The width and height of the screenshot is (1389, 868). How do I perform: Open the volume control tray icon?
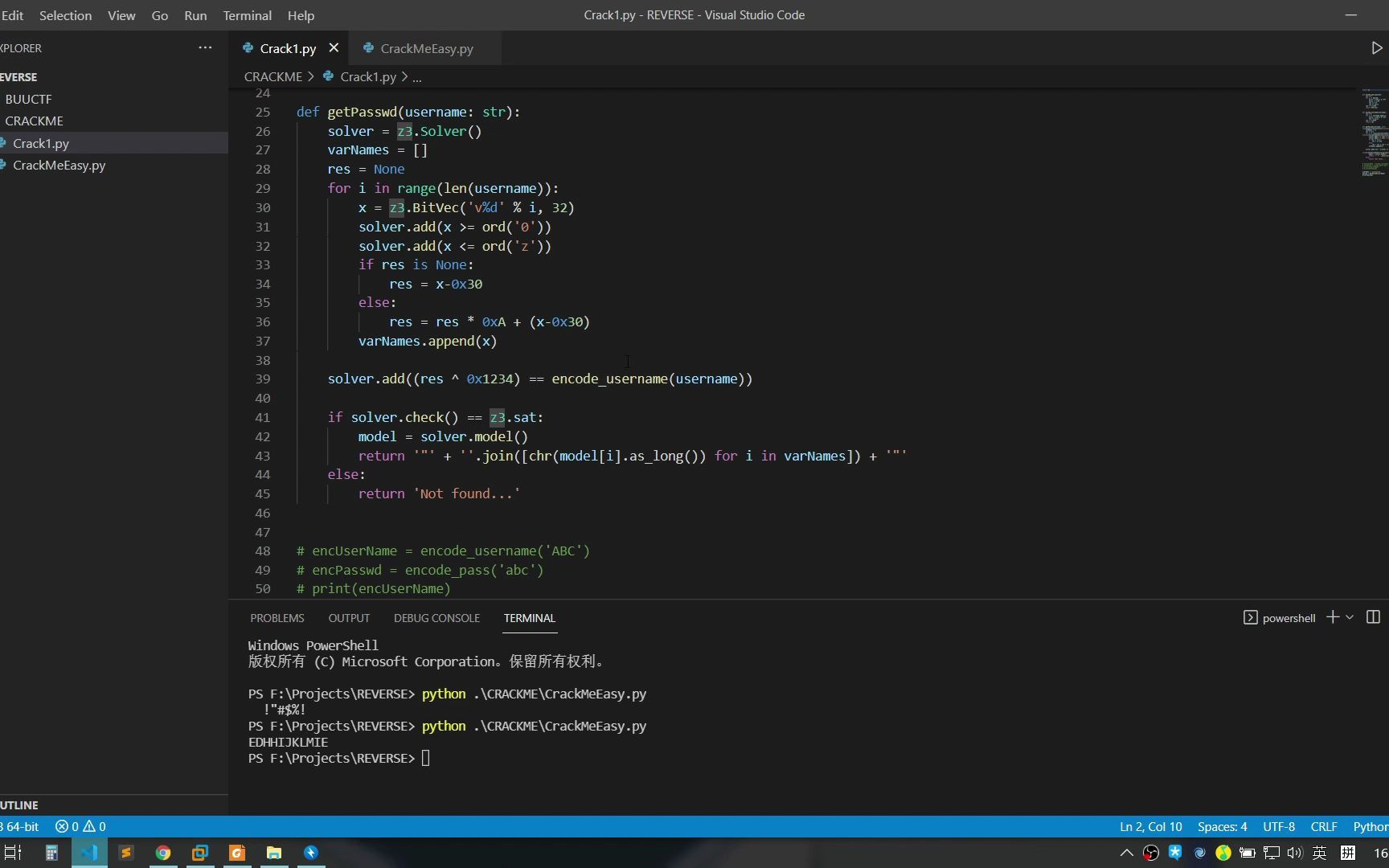(1294, 853)
